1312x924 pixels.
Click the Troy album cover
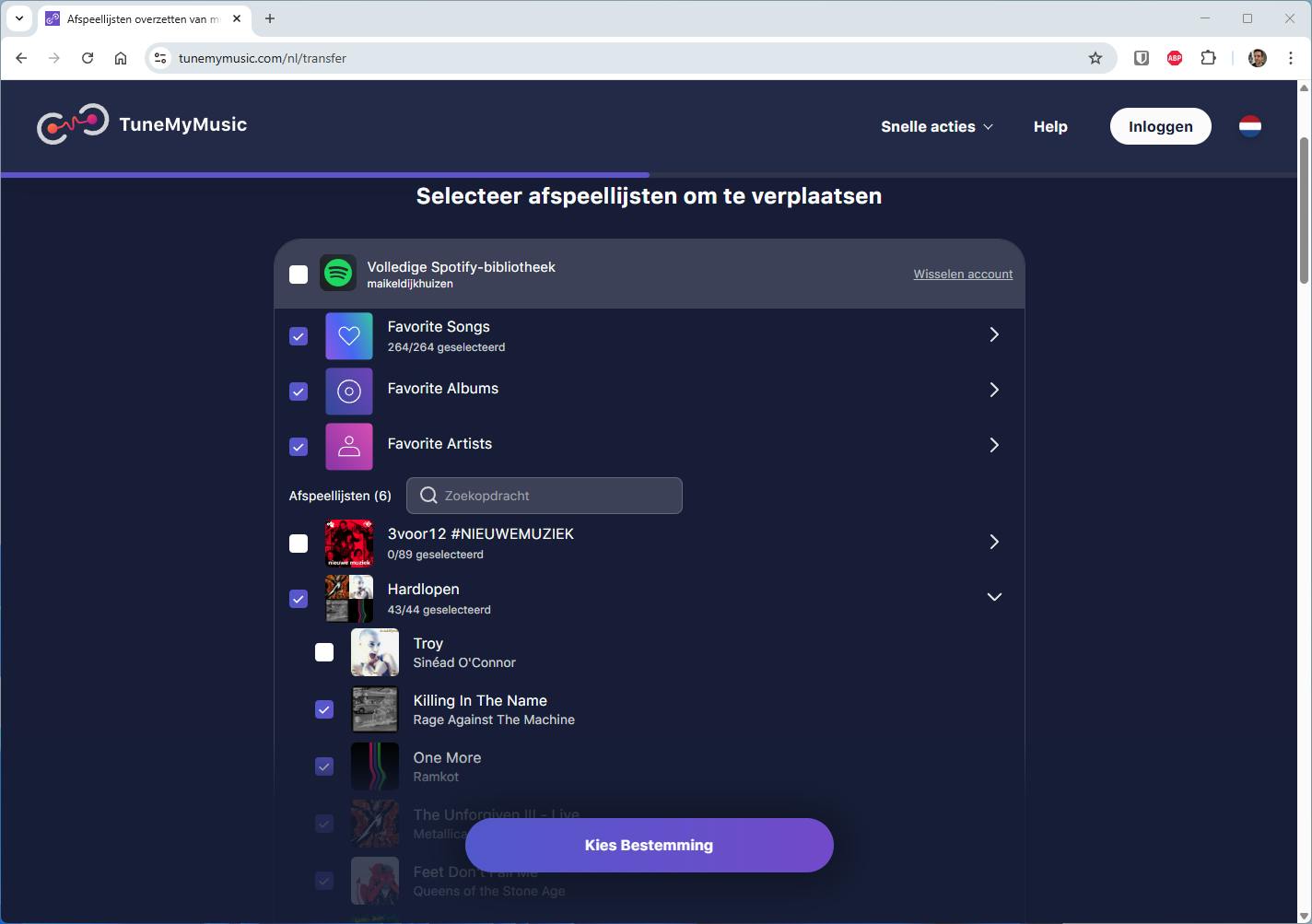(375, 652)
